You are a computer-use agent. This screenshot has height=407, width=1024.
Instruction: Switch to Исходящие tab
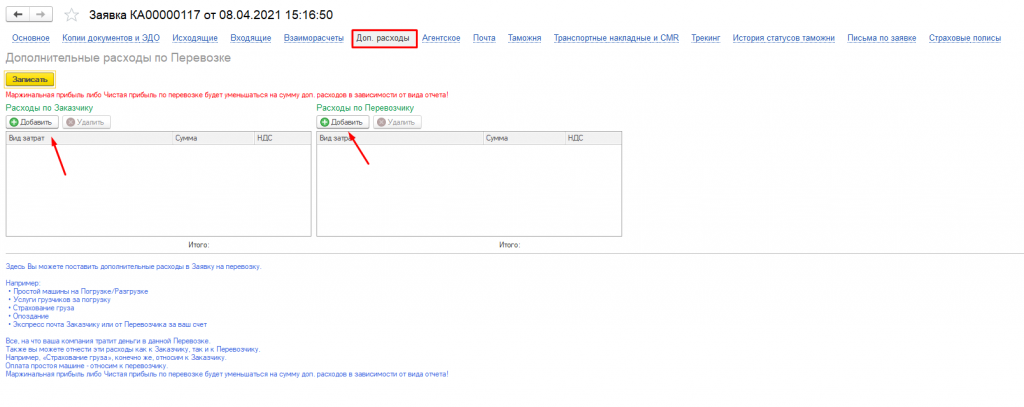(x=195, y=39)
